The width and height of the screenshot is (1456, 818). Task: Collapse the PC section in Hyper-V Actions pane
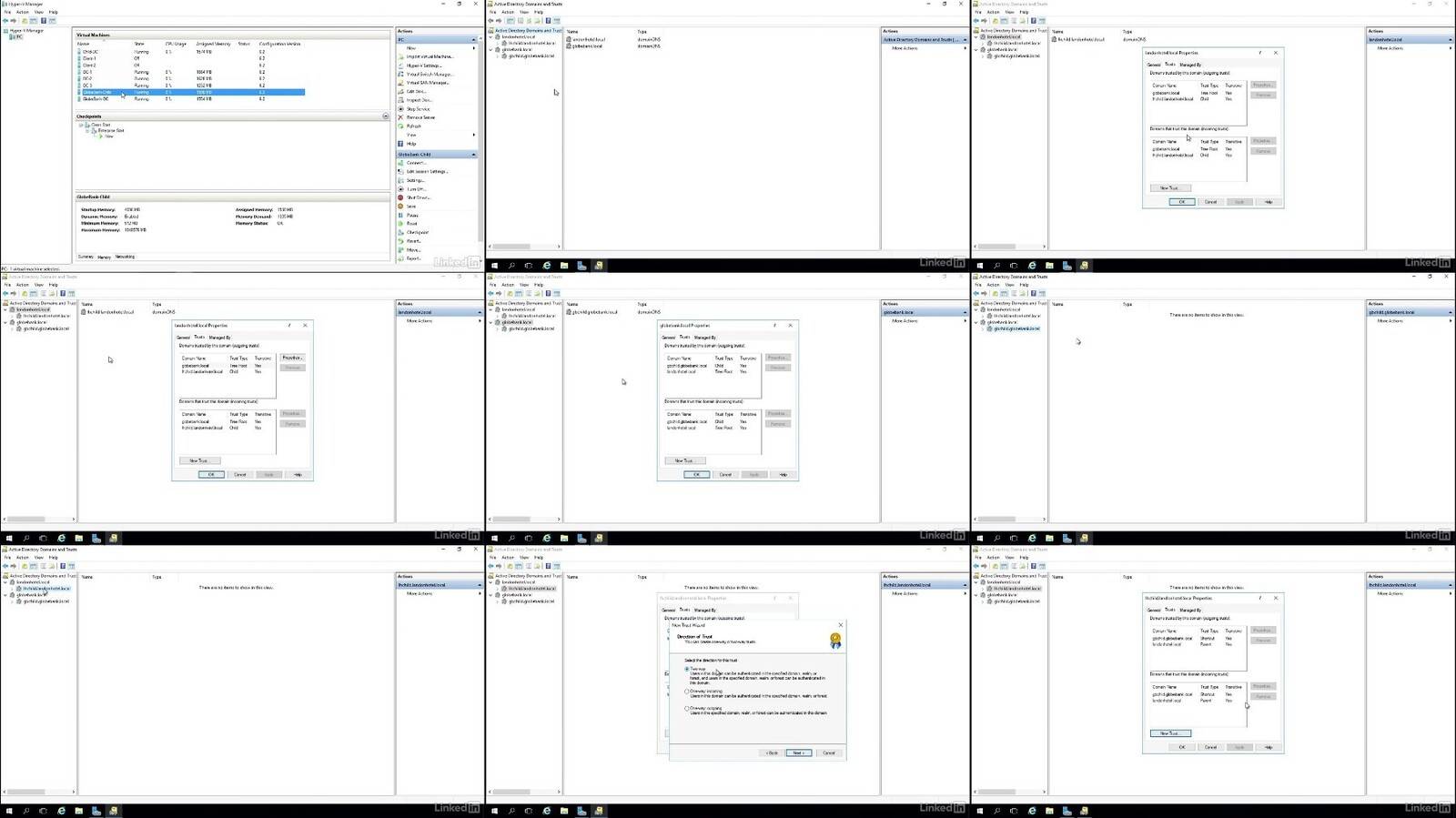(474, 39)
